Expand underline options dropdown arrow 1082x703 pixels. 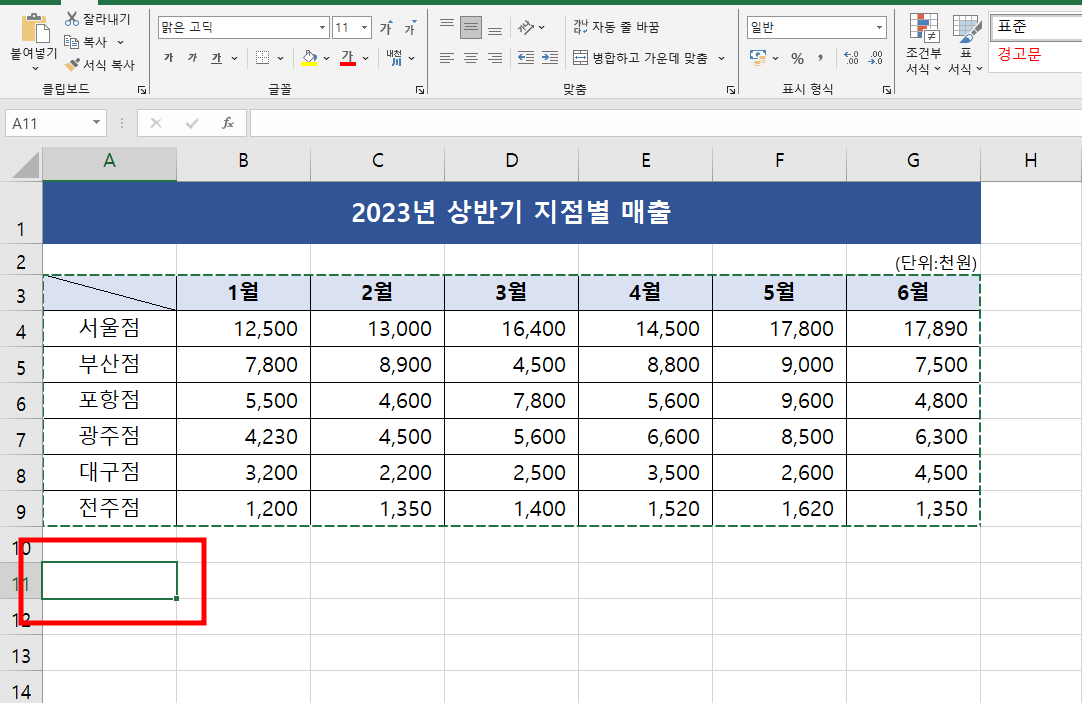pos(235,58)
